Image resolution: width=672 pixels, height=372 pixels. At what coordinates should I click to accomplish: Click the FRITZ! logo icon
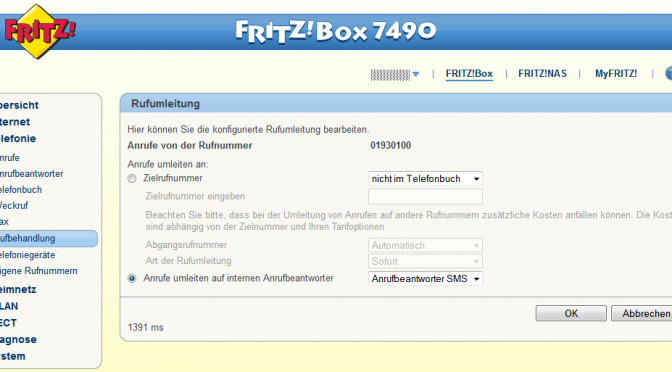point(39,32)
